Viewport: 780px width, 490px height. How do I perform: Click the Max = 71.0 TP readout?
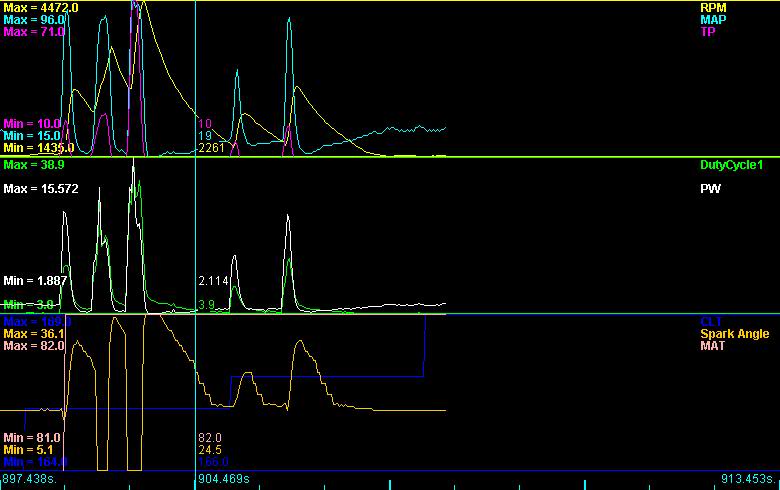pos(34,32)
